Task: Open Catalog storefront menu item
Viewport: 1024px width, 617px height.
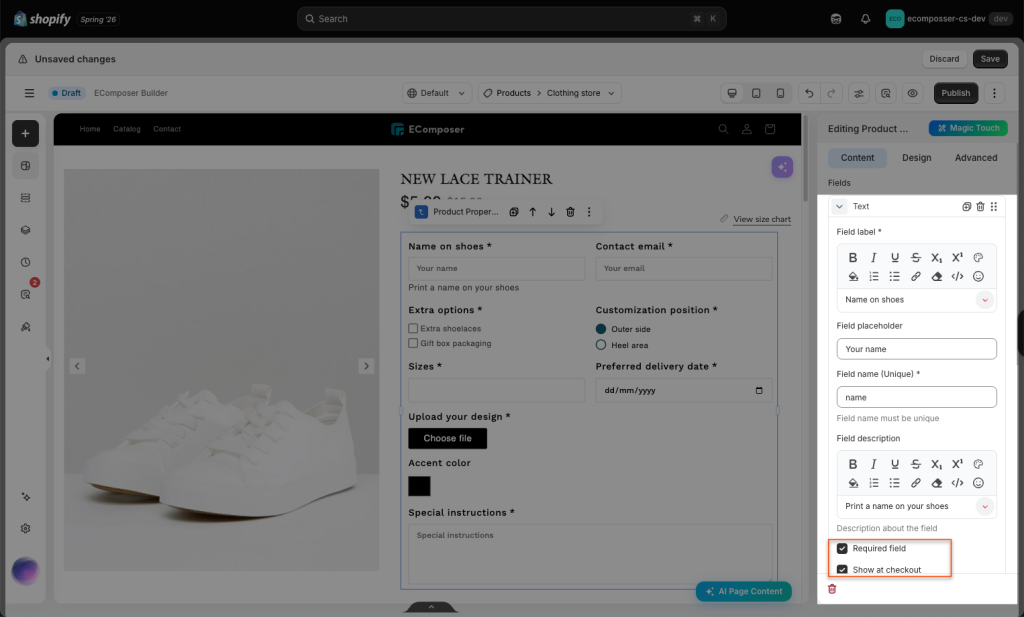Action: pyautogui.click(x=127, y=129)
